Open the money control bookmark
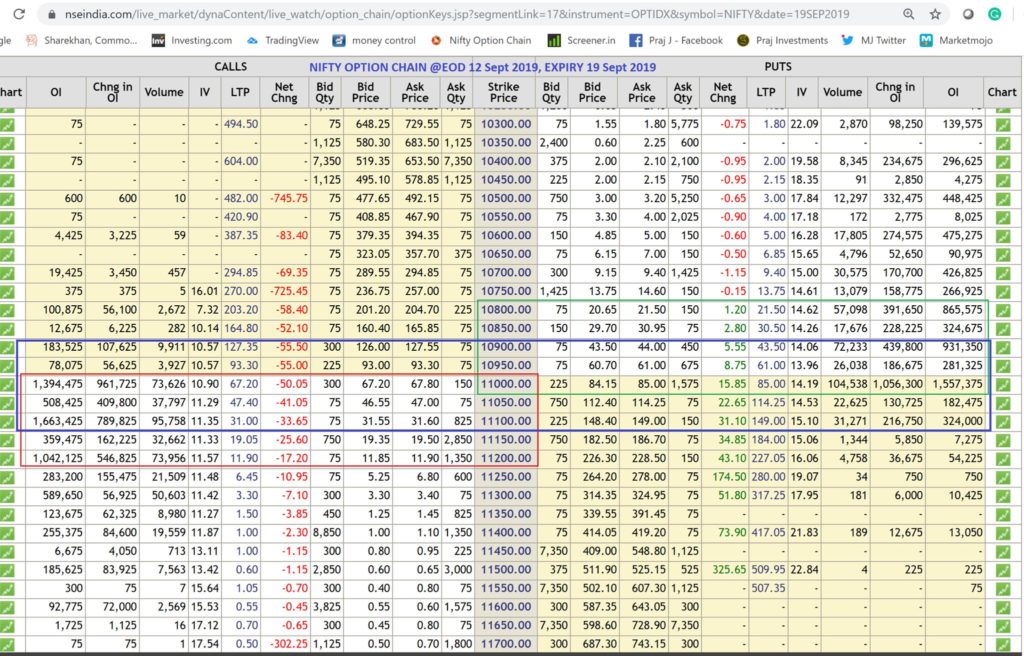Viewport: 1024px width, 656px height. (374, 41)
